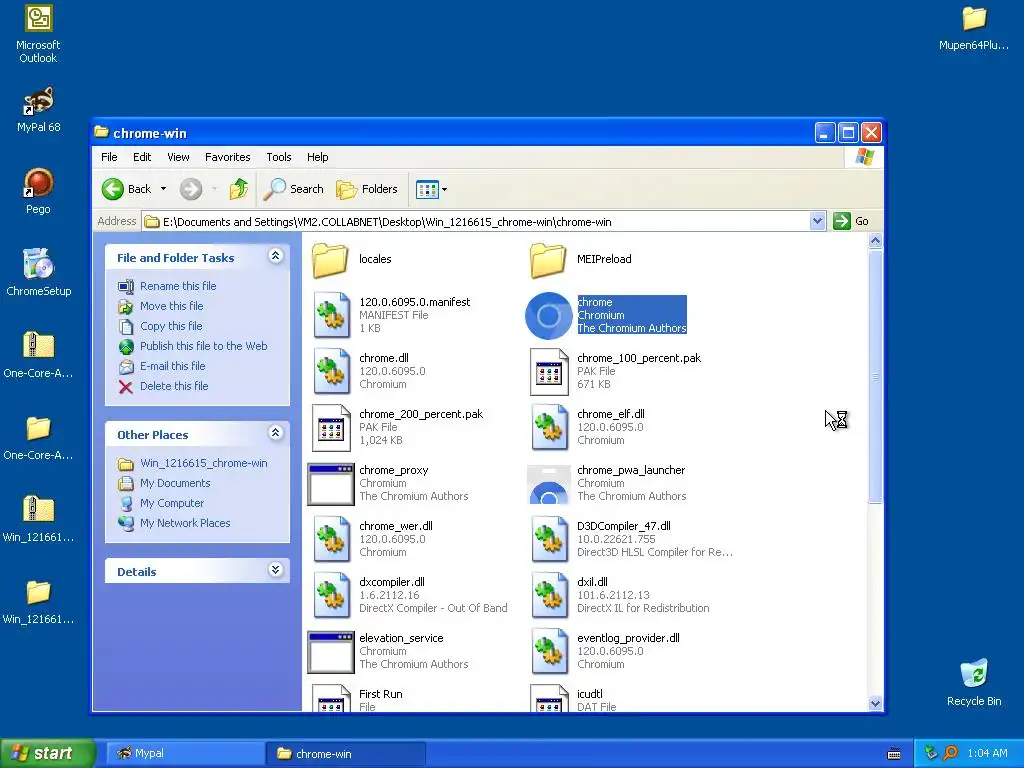1024x768 pixels.
Task: Expand the Address bar dropdown
Action: tap(817, 221)
